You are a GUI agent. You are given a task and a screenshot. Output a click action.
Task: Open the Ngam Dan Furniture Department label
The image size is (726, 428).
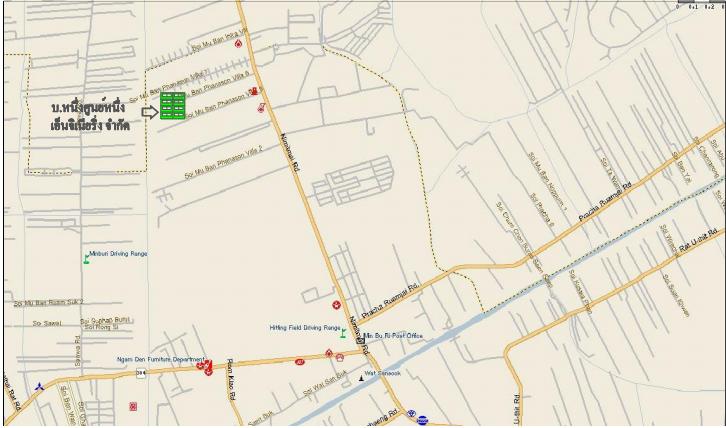pyautogui.click(x=160, y=359)
